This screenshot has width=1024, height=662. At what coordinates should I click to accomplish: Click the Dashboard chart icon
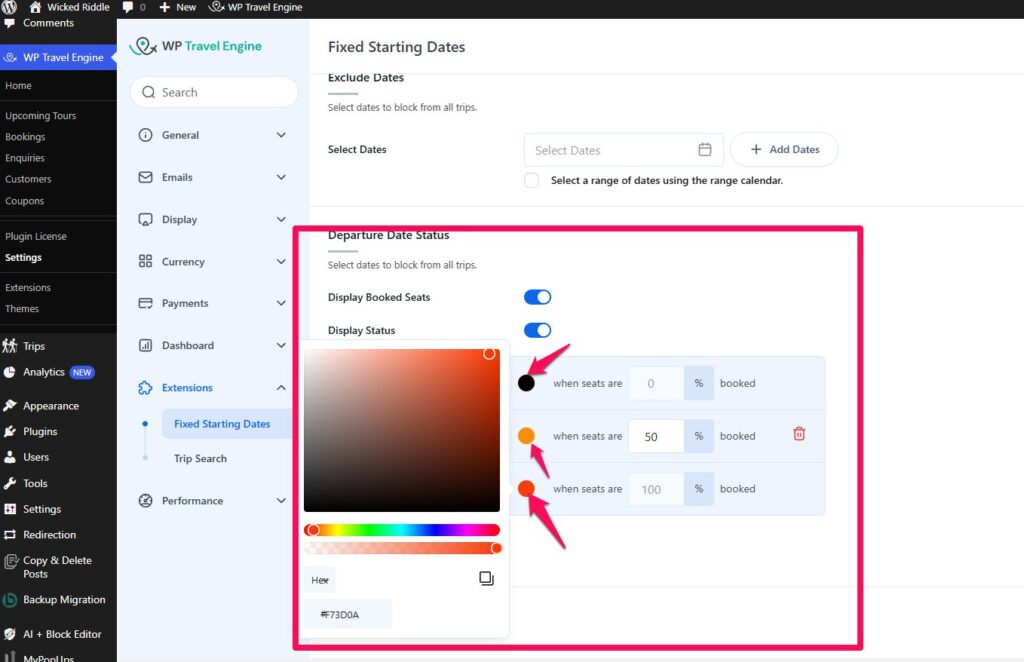click(x=145, y=345)
